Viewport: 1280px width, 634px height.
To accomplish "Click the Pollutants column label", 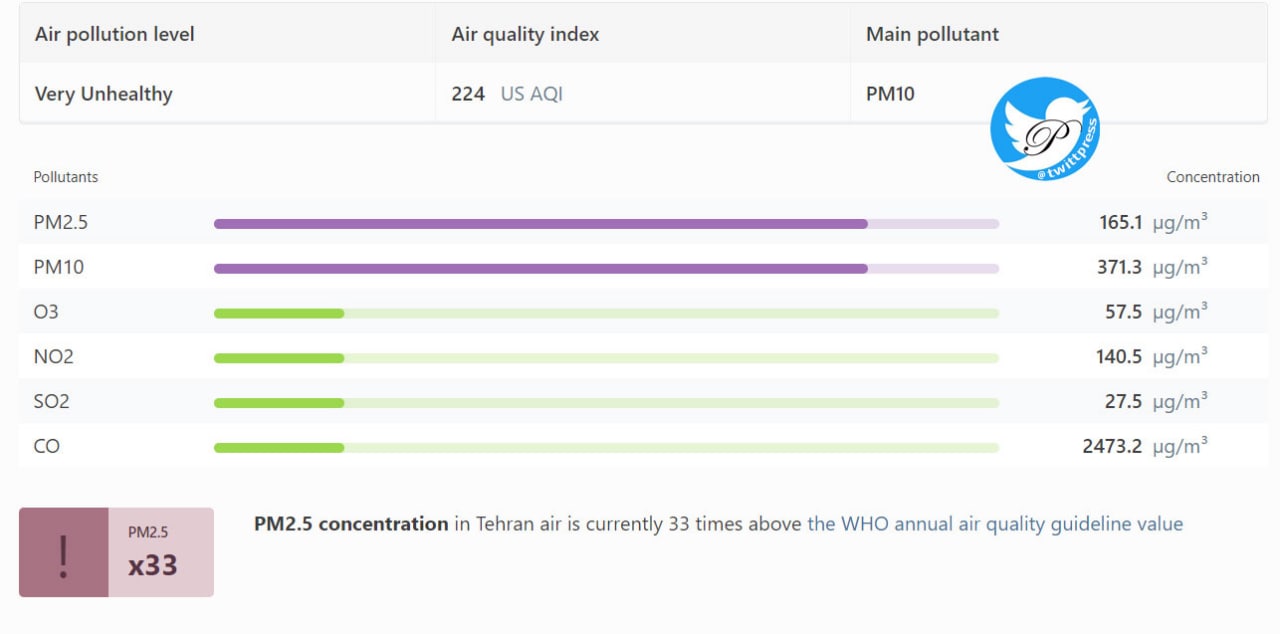I will click(x=66, y=177).
